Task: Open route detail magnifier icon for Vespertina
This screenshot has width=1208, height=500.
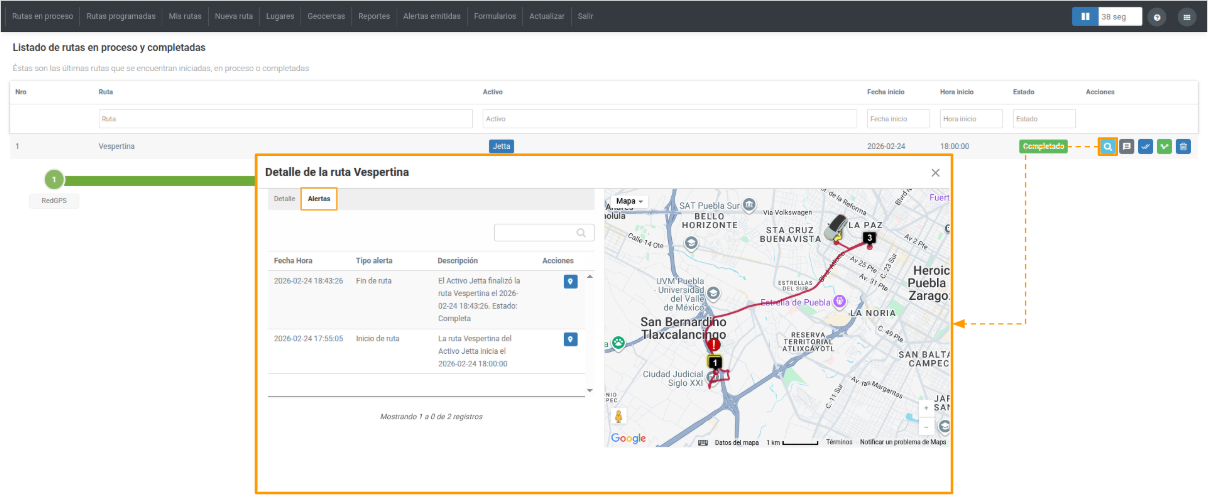Action: [x=1107, y=146]
